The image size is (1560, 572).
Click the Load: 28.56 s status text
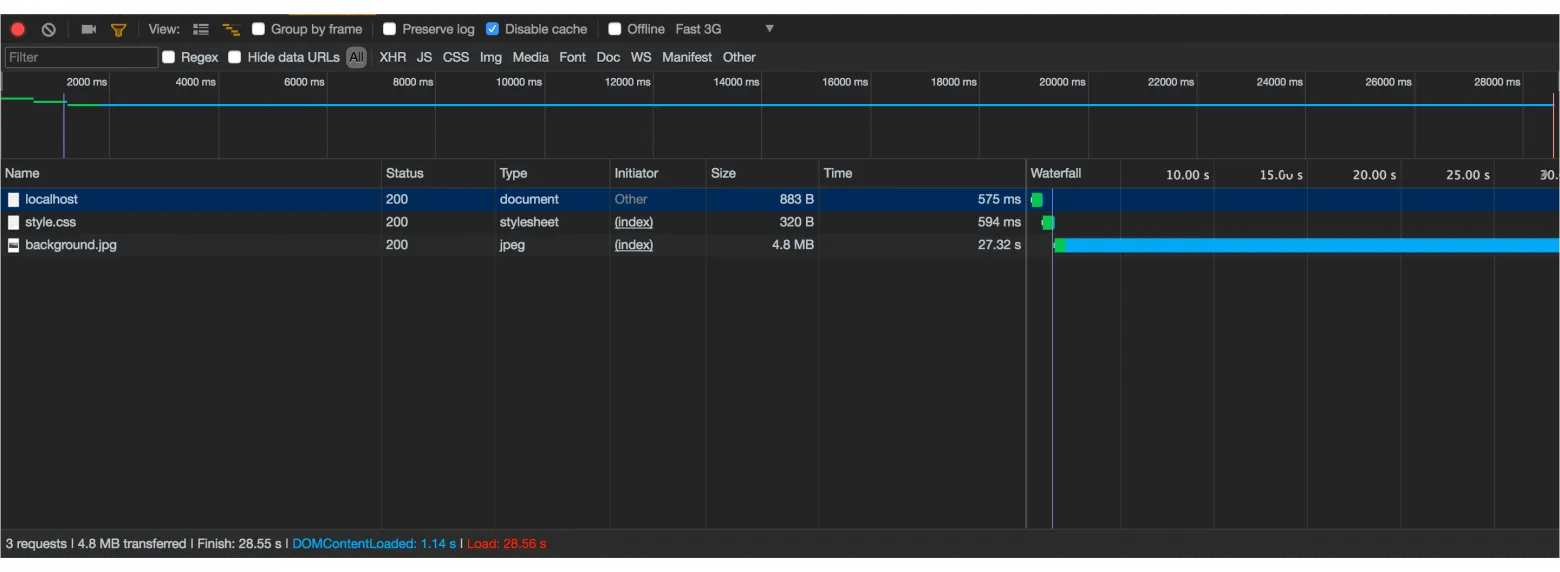(506, 543)
